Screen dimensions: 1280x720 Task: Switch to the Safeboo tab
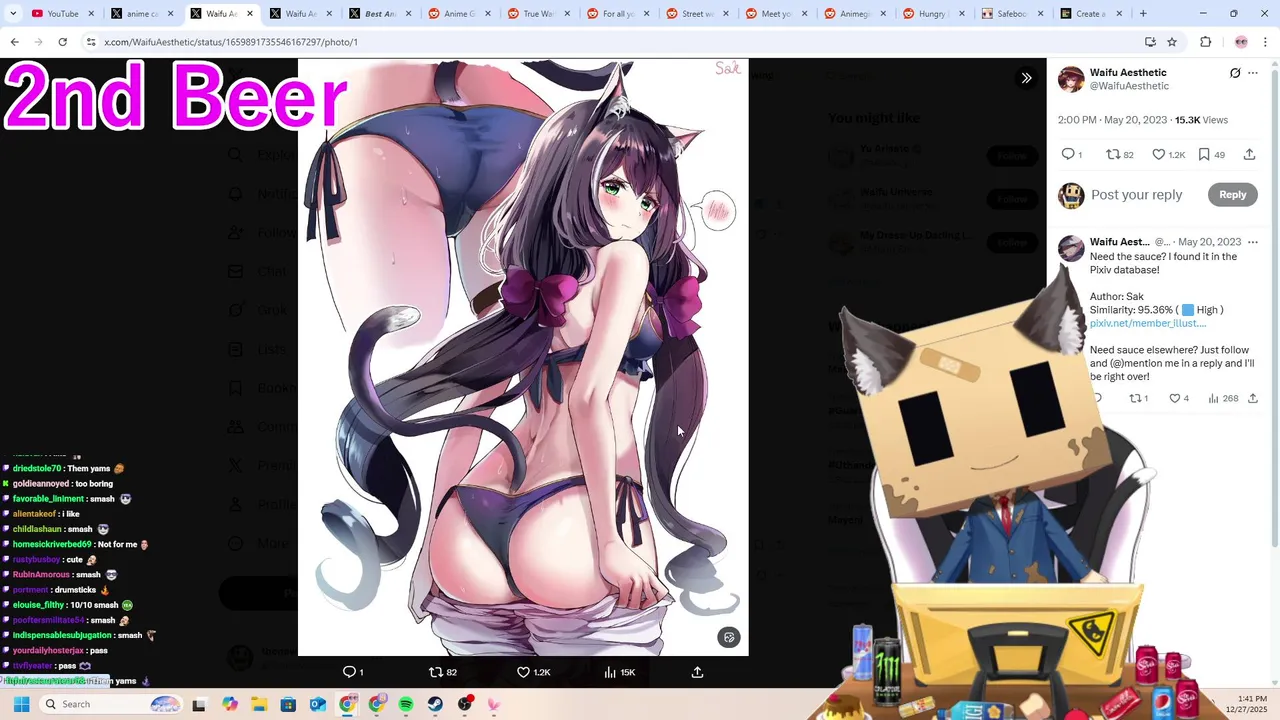pos(1013,14)
